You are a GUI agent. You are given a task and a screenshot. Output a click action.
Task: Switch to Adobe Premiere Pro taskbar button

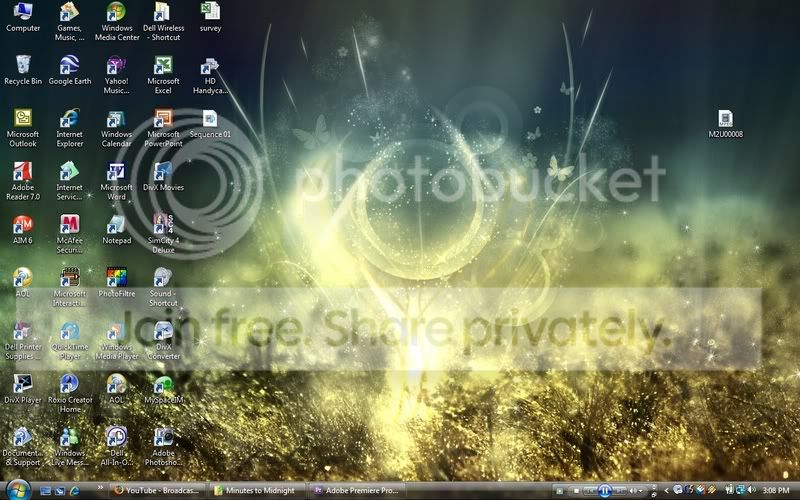pos(356,491)
